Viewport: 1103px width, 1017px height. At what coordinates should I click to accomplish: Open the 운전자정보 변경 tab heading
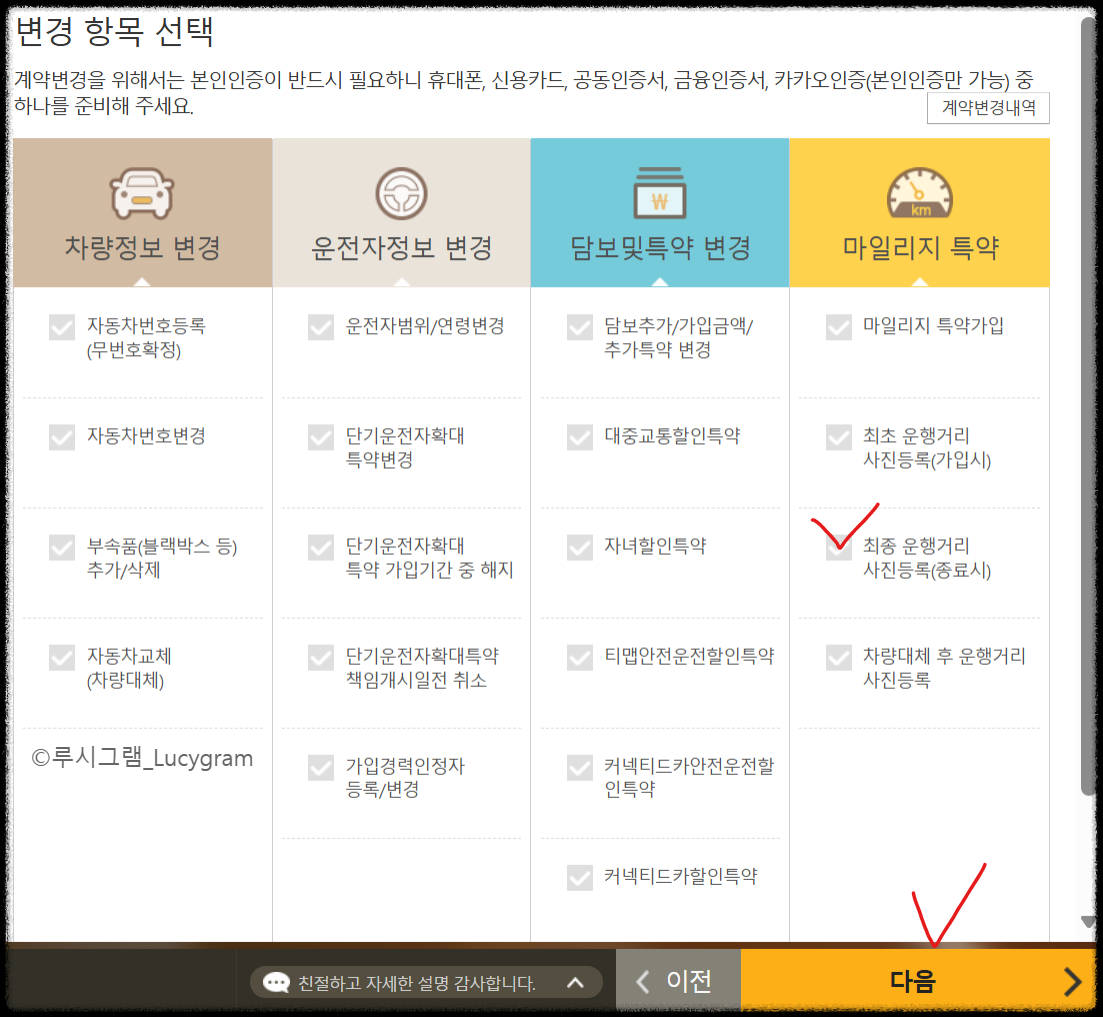(x=402, y=212)
